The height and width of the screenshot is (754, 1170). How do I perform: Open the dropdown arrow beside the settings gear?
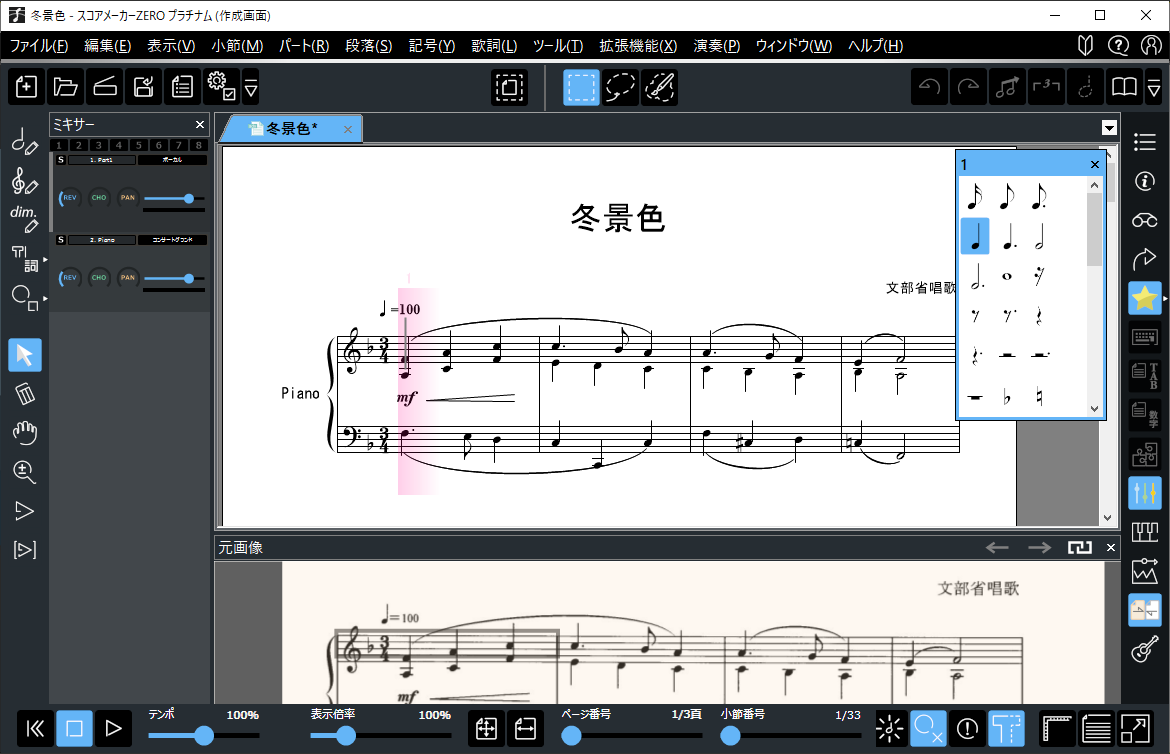pyautogui.click(x=251, y=88)
